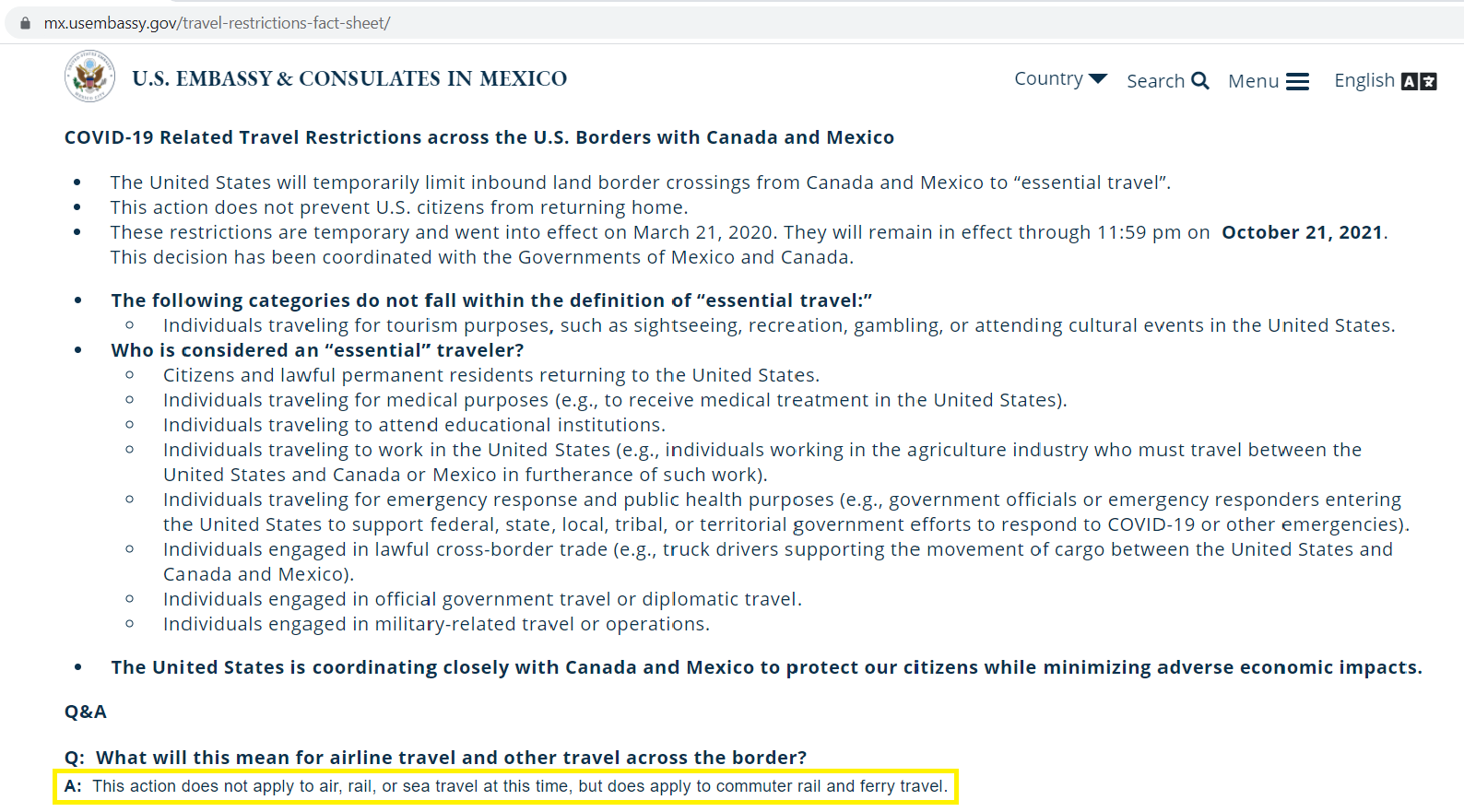
Task: Click 'Individuals engaged in lawful cross-border trade' line
Action: (x=778, y=561)
